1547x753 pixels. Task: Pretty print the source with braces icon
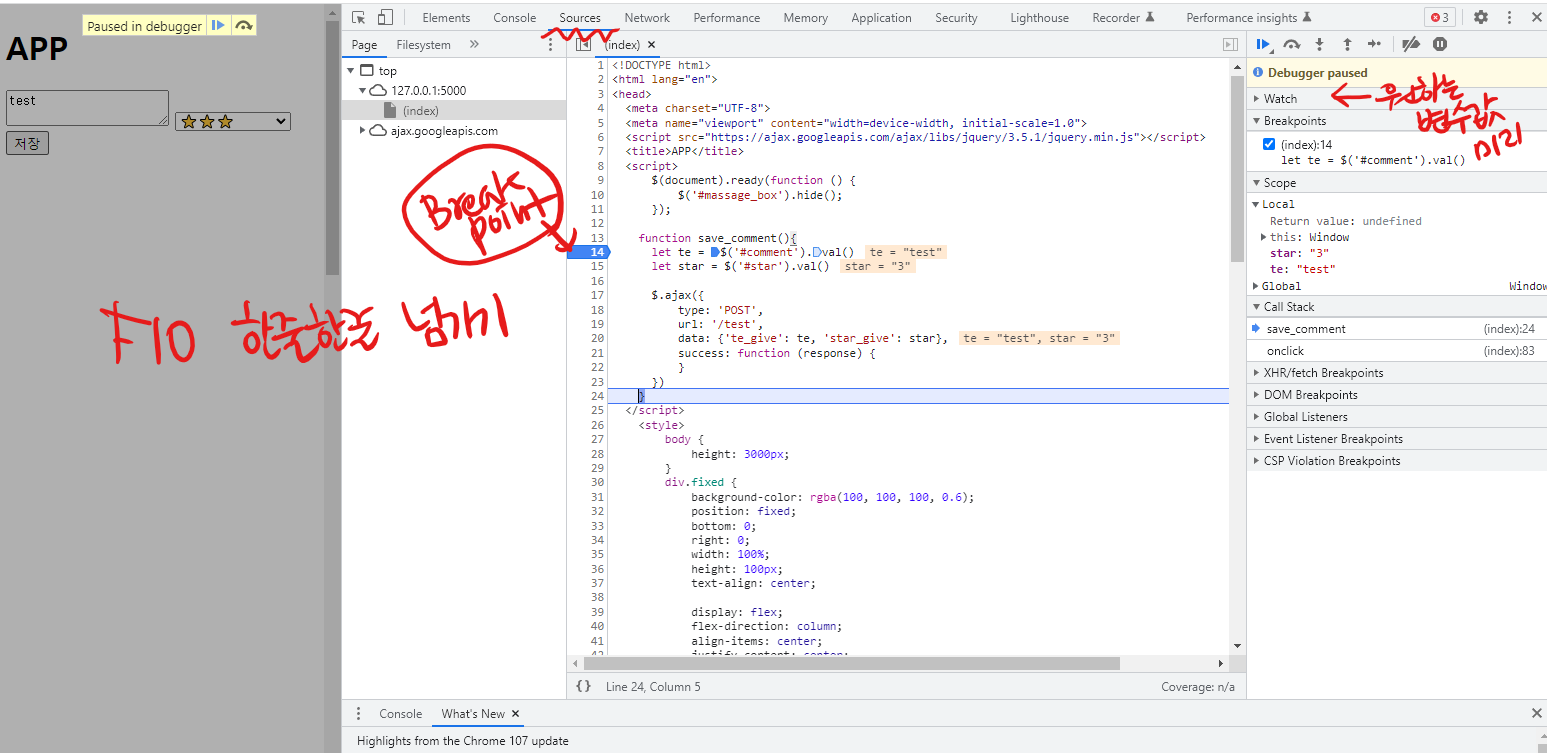584,686
